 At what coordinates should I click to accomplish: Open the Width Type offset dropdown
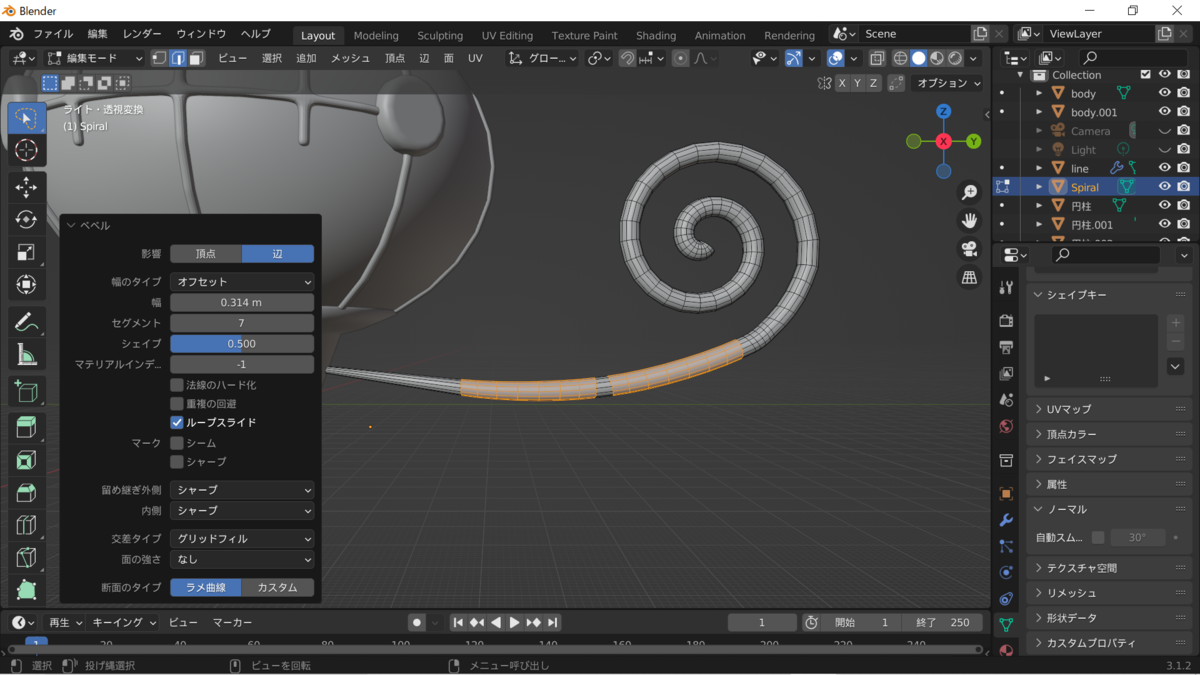pyautogui.click(x=242, y=282)
